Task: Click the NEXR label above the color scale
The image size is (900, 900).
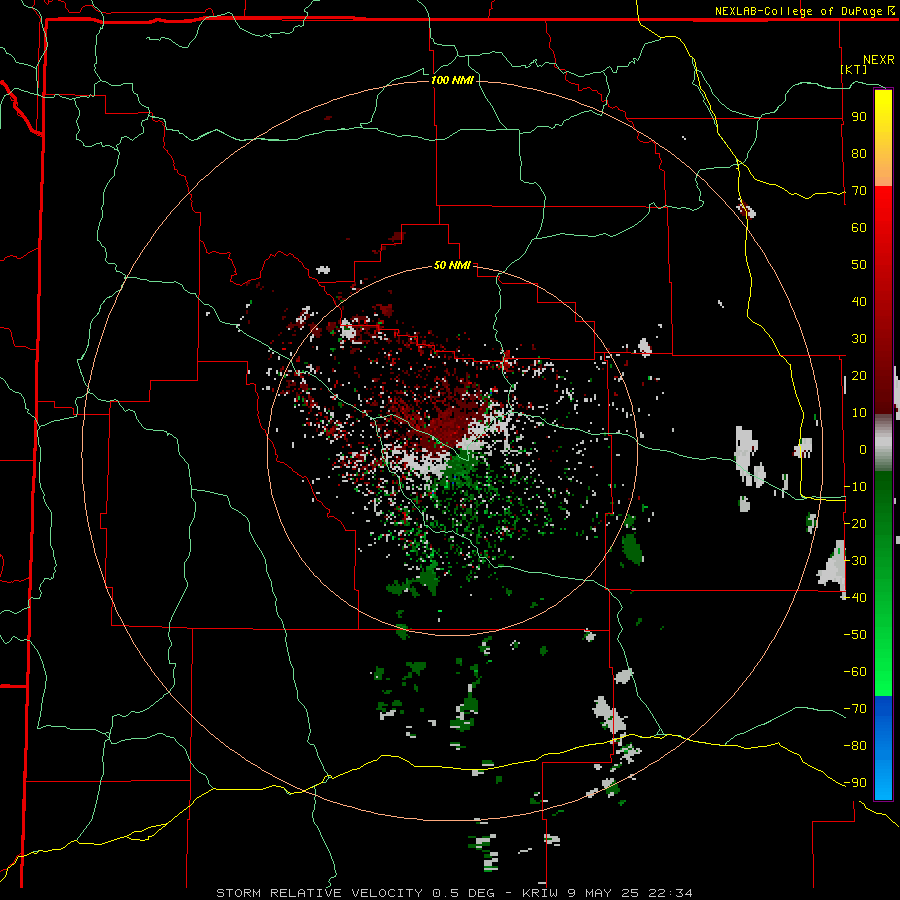Action: [879, 60]
